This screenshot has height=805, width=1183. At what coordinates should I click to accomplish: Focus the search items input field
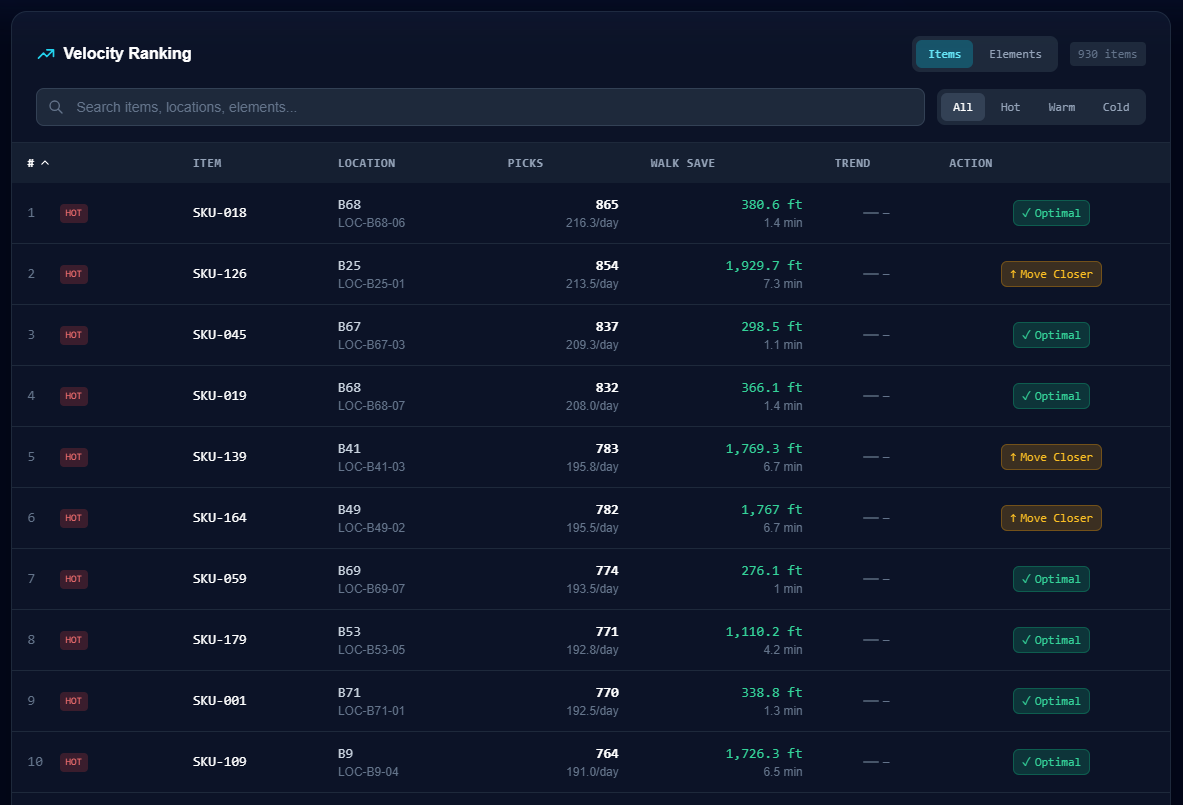tap(480, 107)
